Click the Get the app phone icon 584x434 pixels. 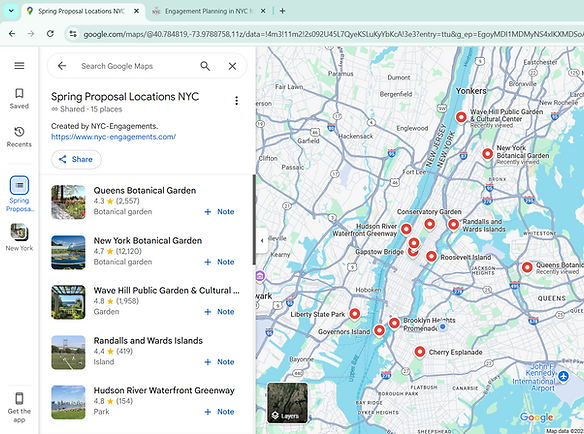[19, 399]
